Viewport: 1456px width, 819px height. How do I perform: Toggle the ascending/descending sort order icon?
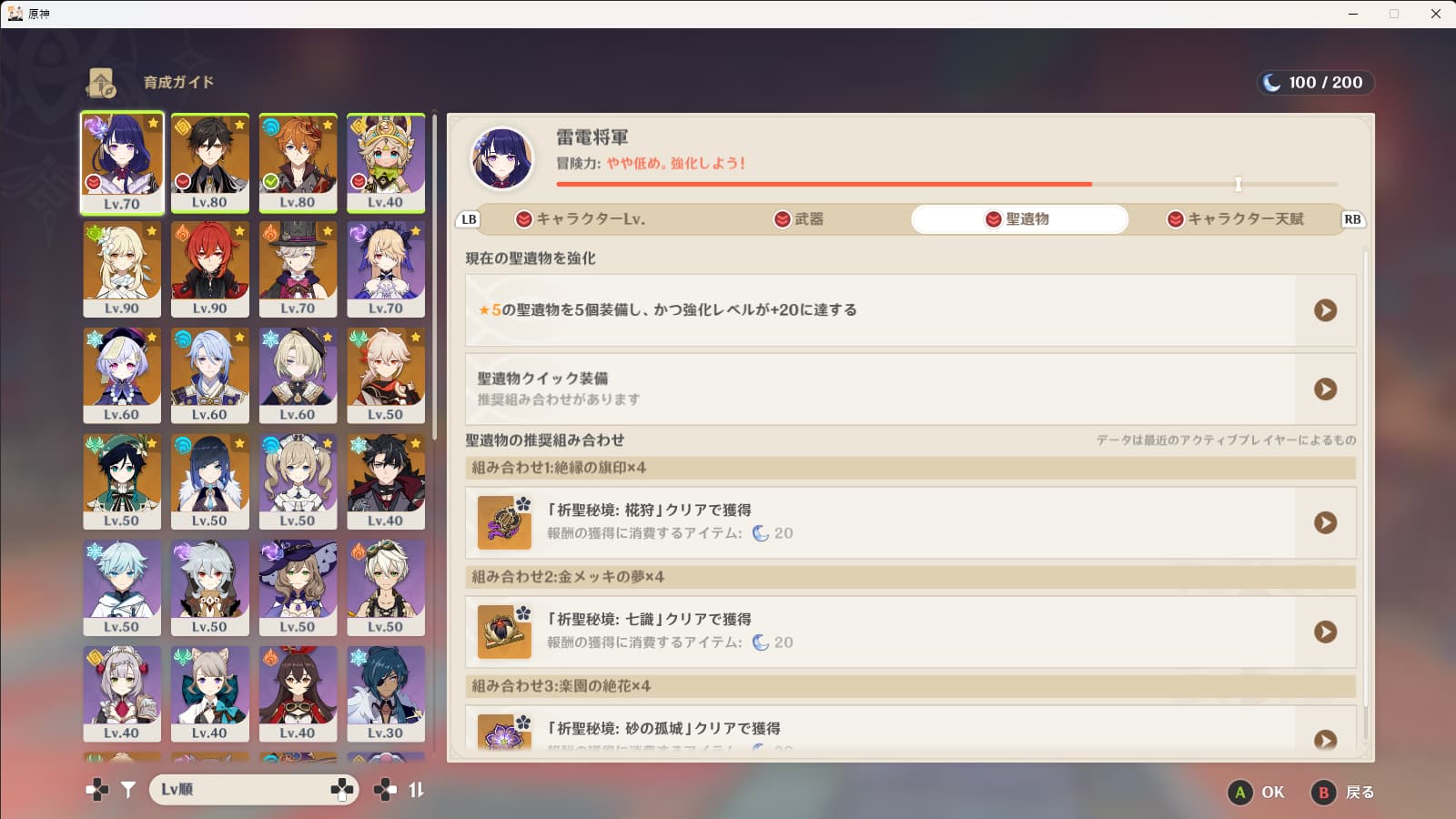(416, 790)
